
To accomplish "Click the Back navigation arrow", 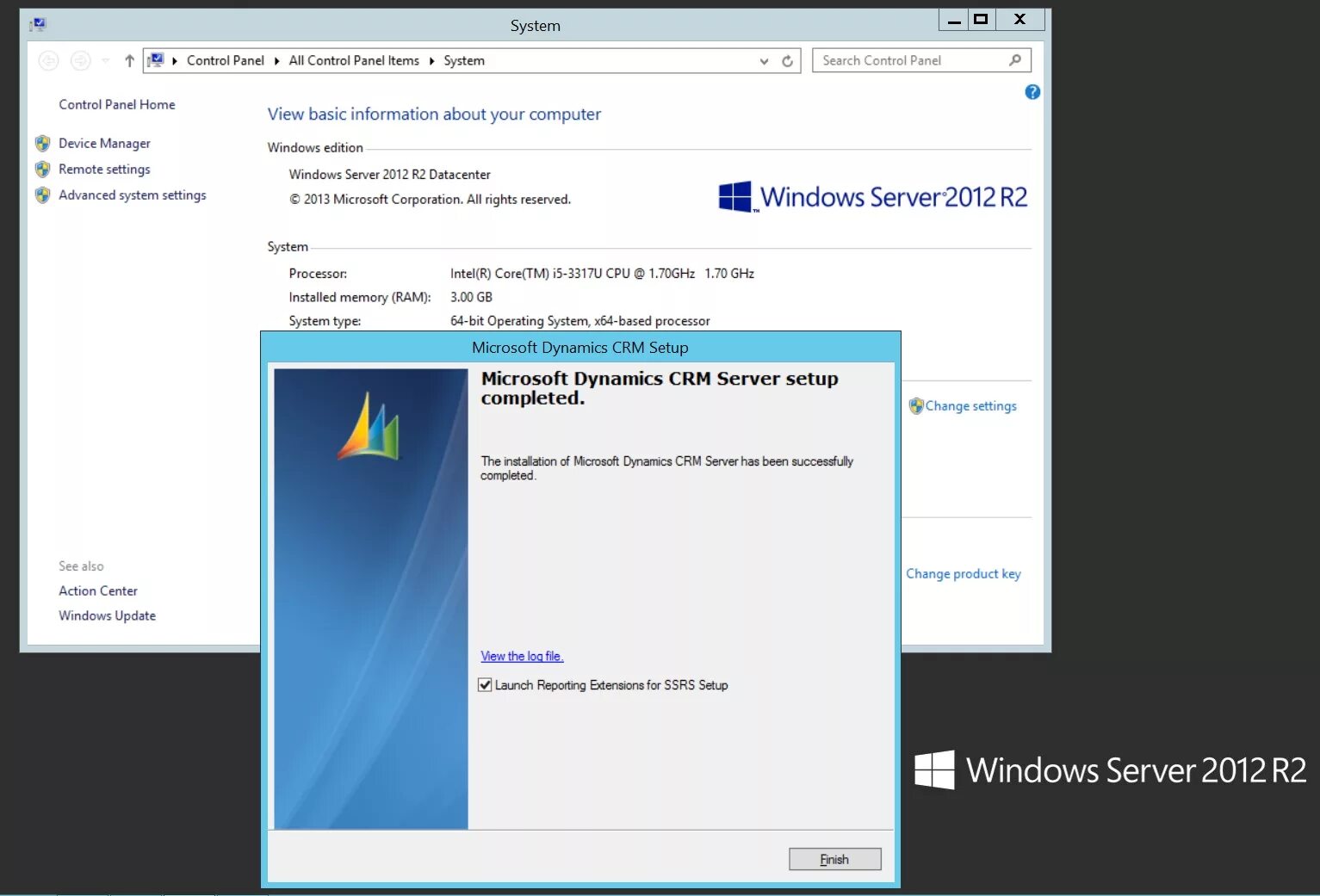I will point(49,60).
